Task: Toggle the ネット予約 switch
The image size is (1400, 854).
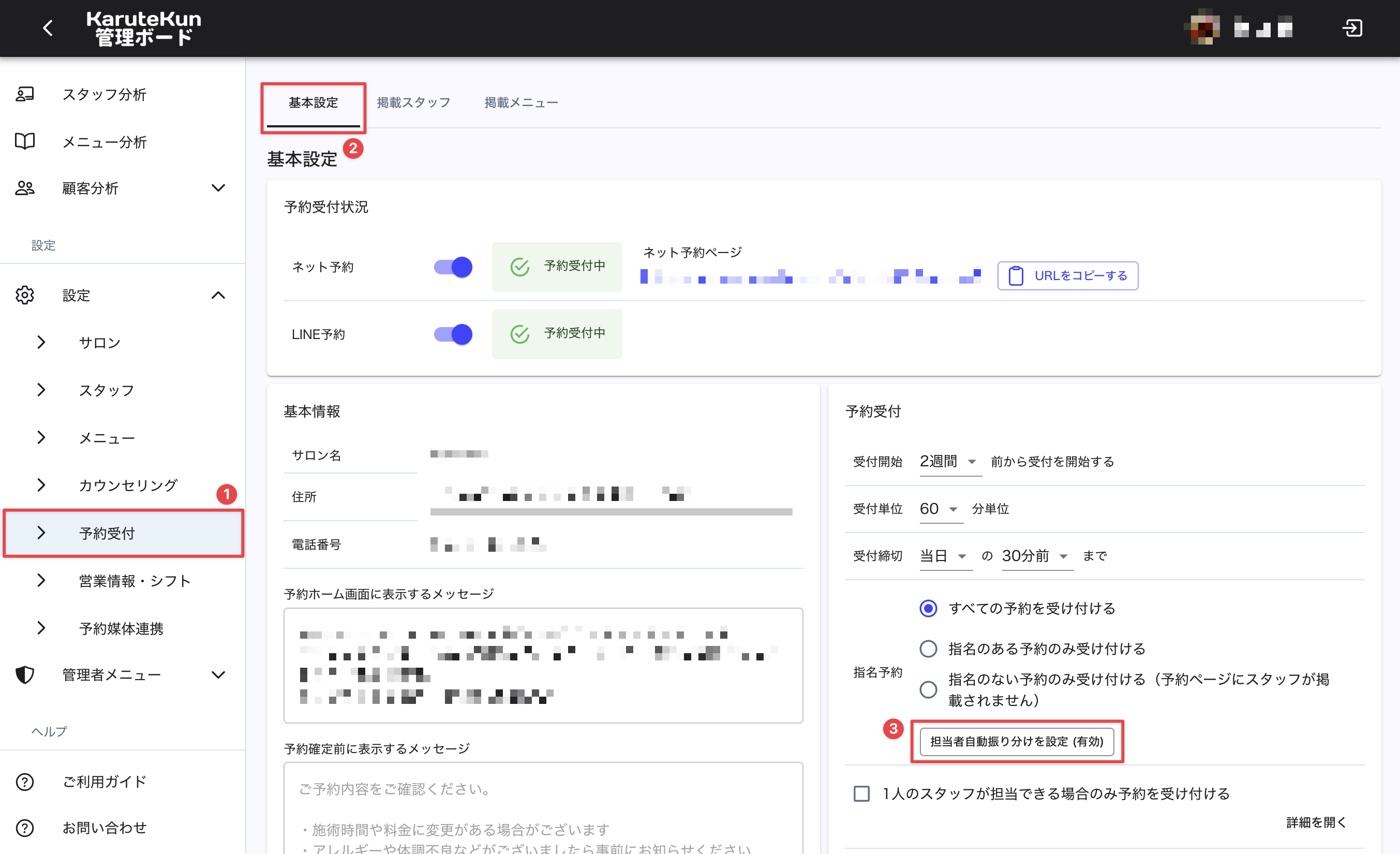Action: (453, 267)
